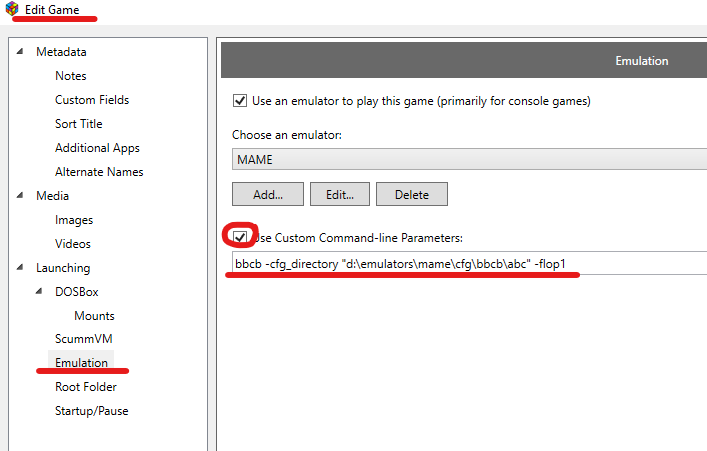
Task: Click the LaunchBox cube icon in title bar
Action: pos(12,9)
